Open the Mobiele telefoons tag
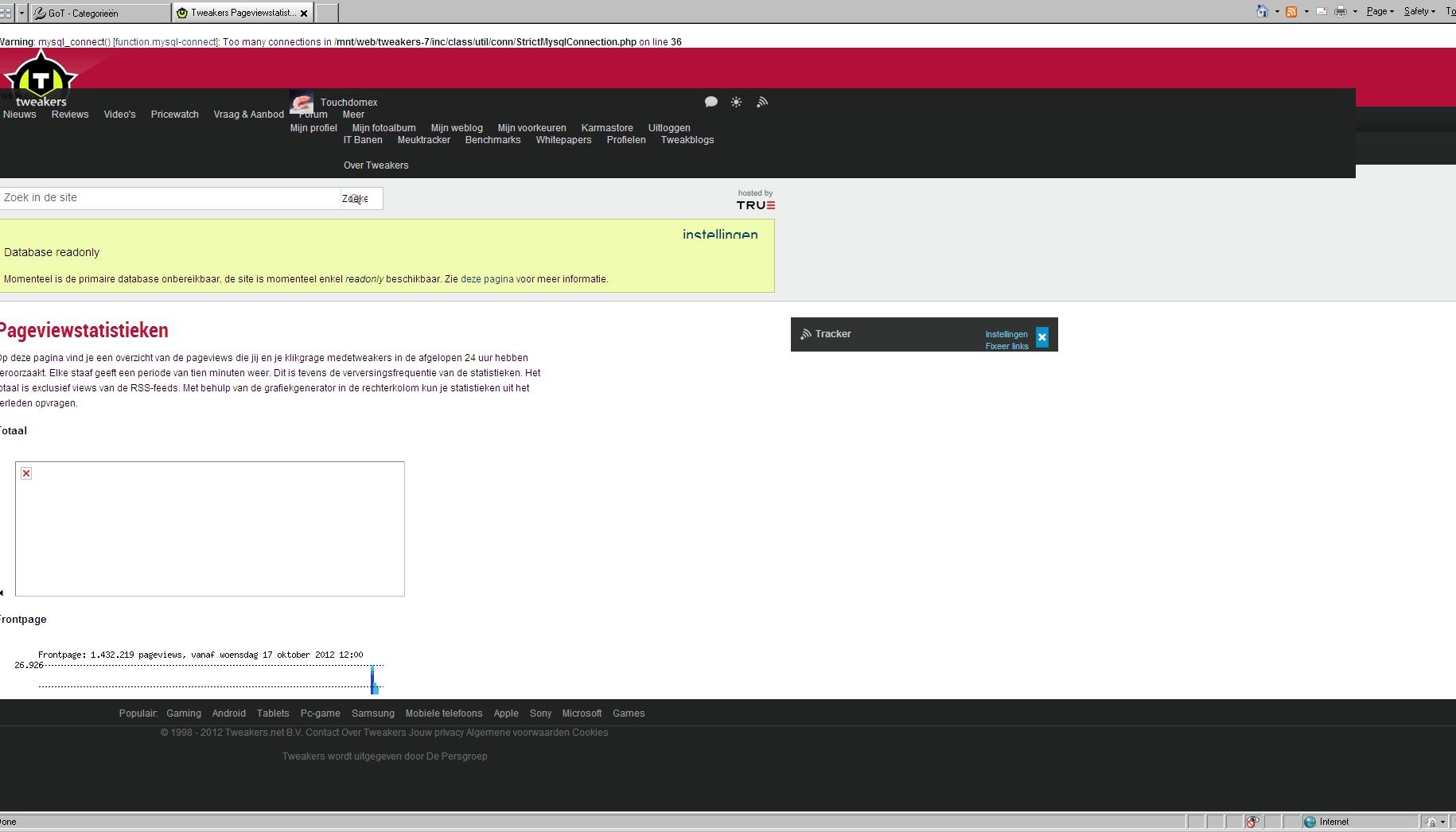 [x=444, y=713]
